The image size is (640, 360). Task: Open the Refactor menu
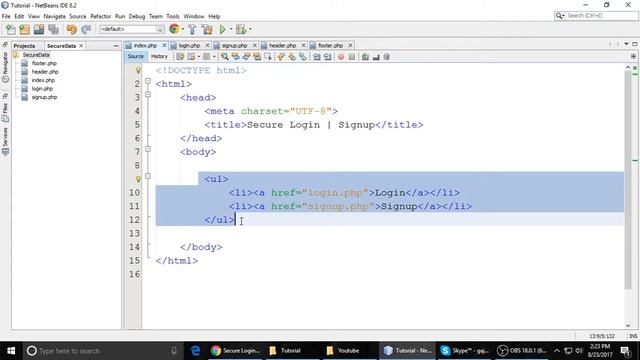(x=100, y=16)
